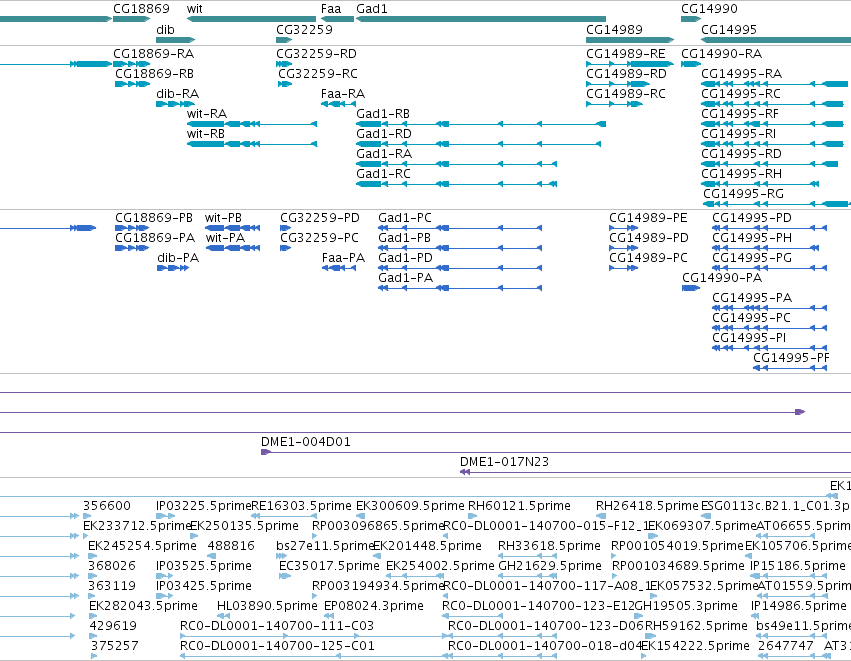
Task: Select EST IP03225.5prime
Action: [204, 506]
